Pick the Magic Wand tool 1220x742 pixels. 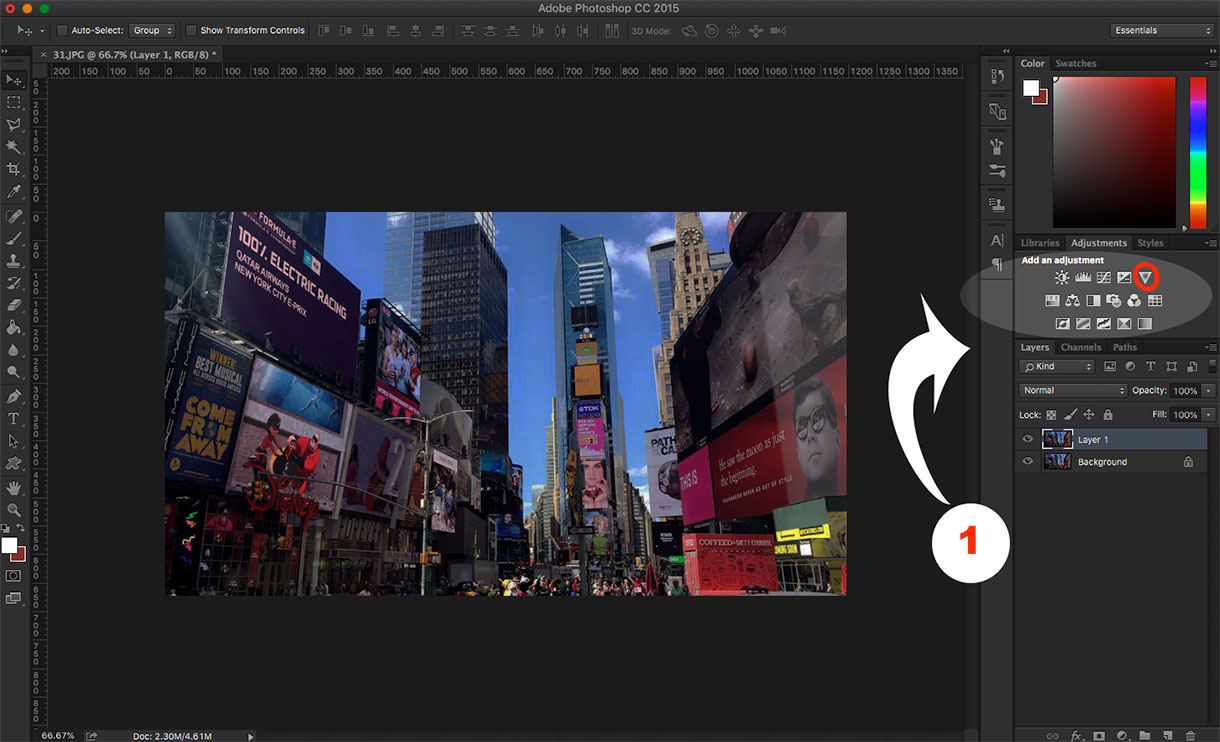(14, 147)
